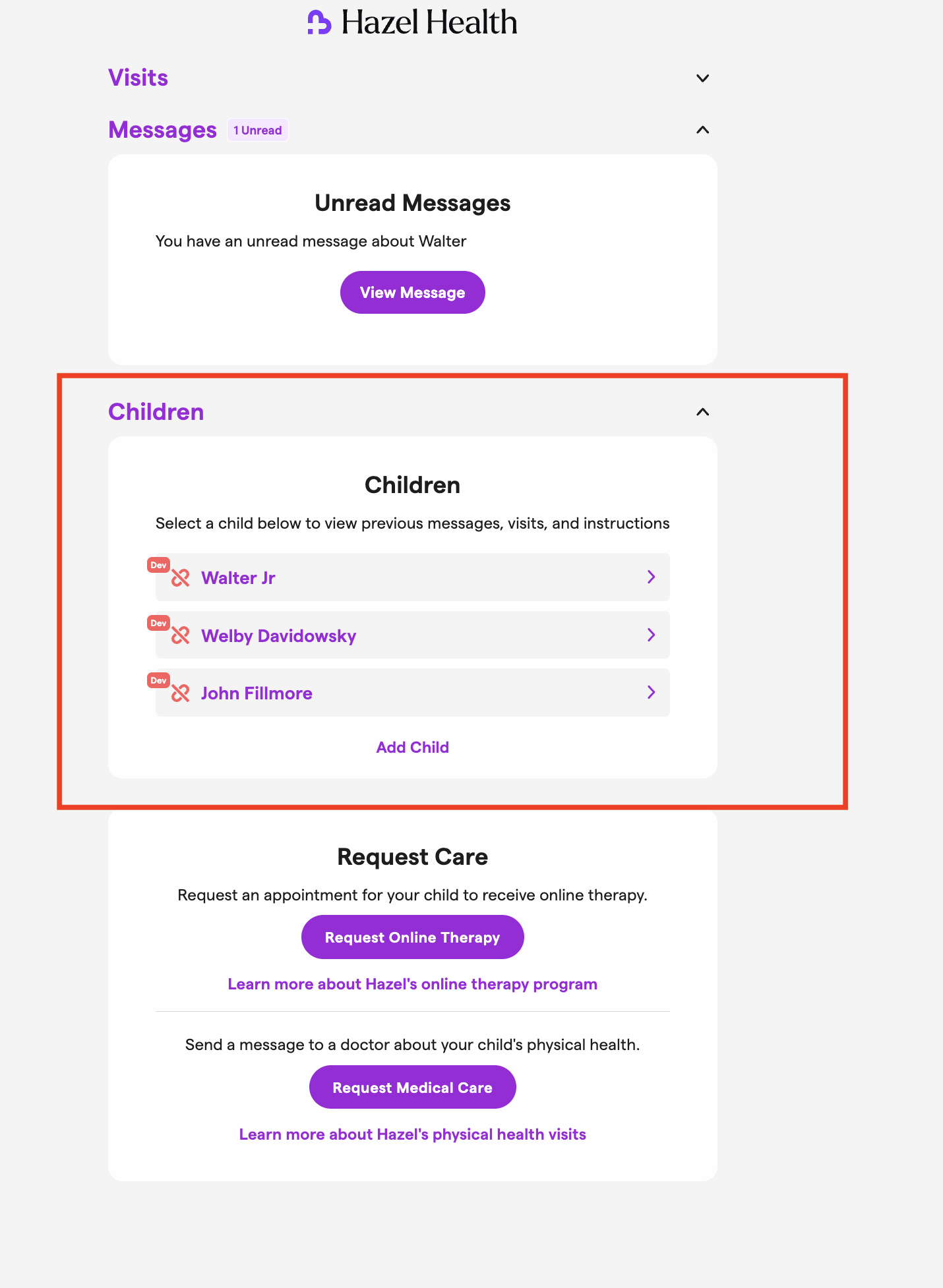Open John Fillmore using the right arrow

pyautogui.click(x=651, y=692)
